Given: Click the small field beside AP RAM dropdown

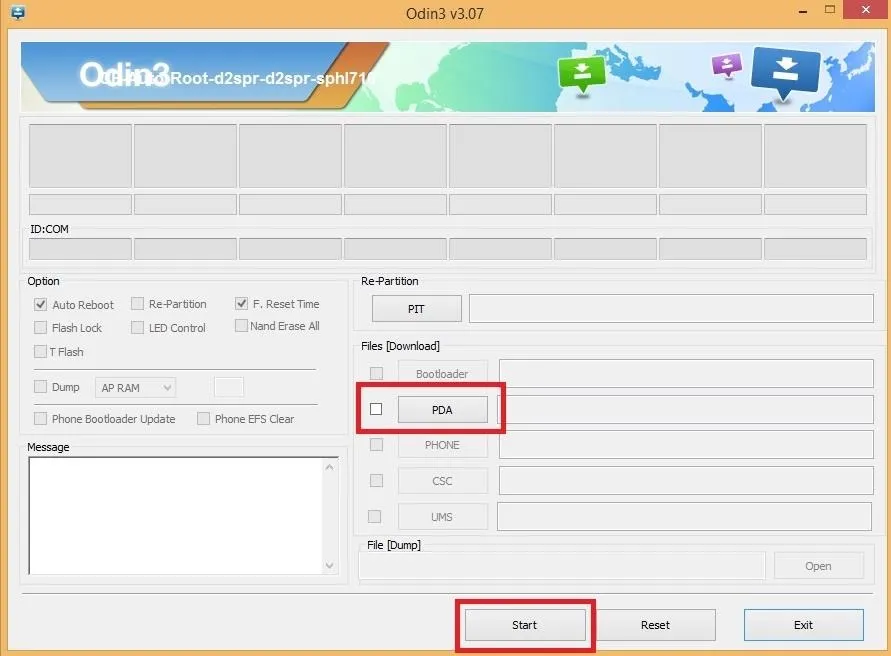Looking at the screenshot, I should (229, 387).
